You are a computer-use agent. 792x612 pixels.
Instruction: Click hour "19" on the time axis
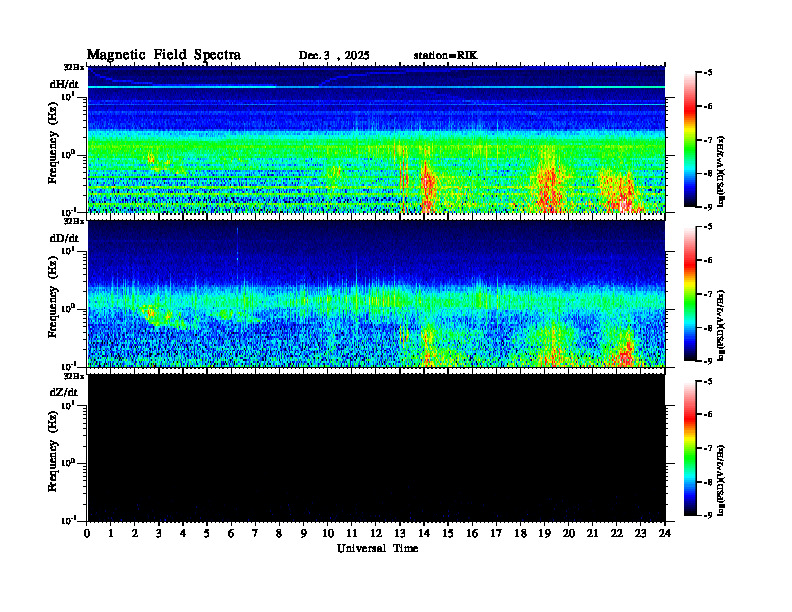click(544, 534)
